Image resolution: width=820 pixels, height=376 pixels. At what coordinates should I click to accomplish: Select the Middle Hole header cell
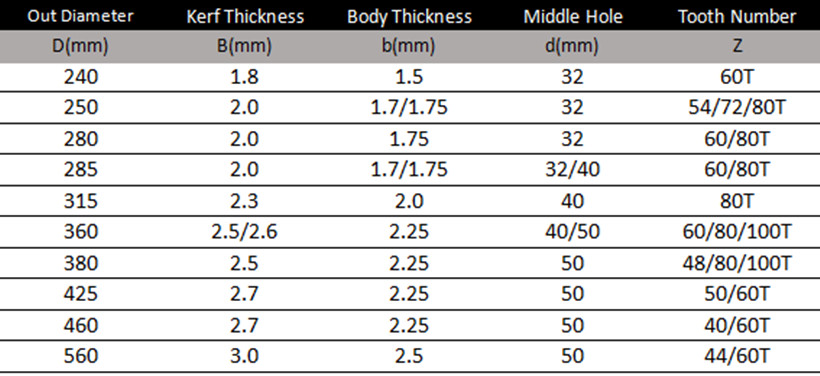coord(573,16)
